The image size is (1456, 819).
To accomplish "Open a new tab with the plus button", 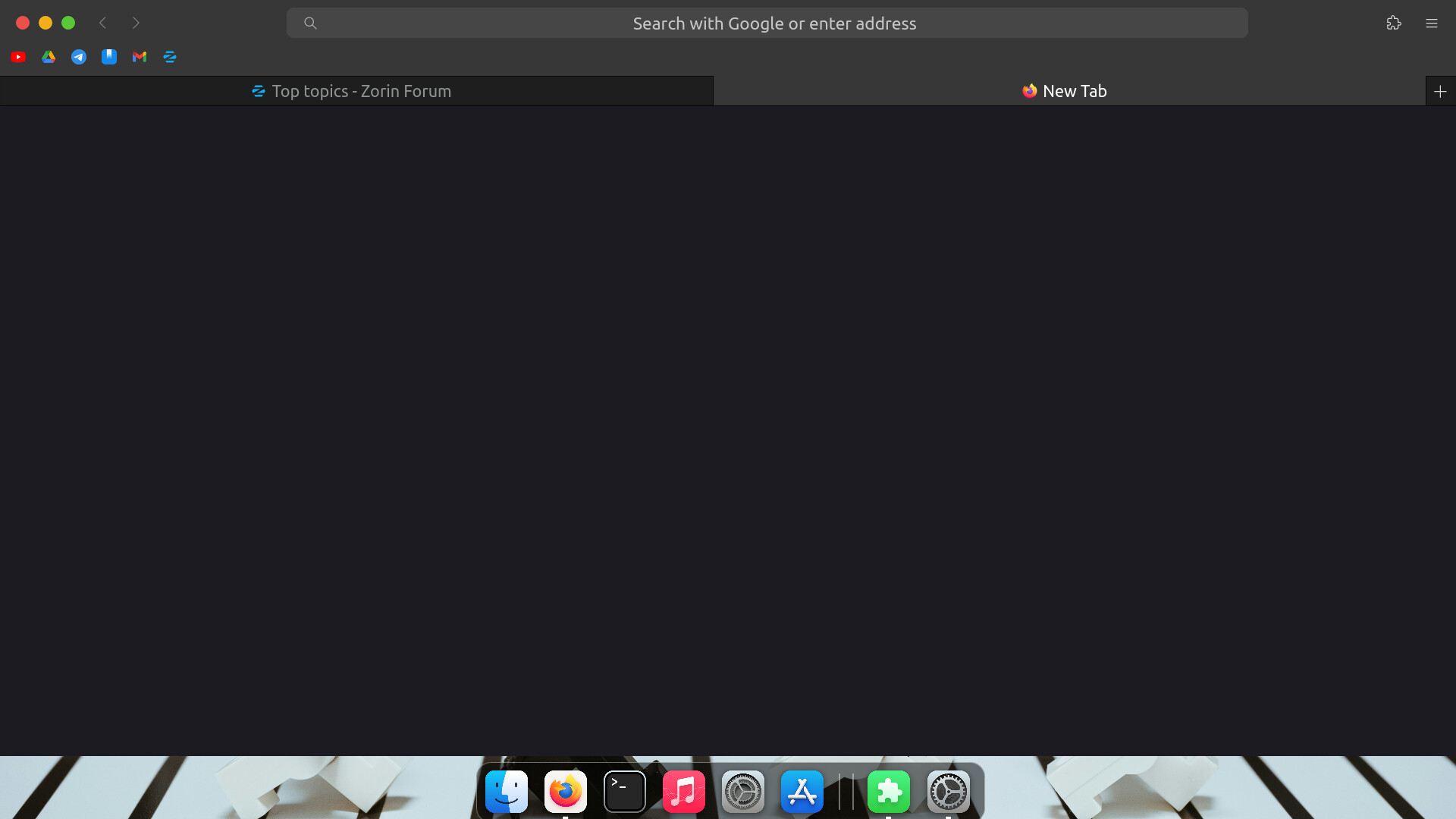I will pyautogui.click(x=1440, y=90).
